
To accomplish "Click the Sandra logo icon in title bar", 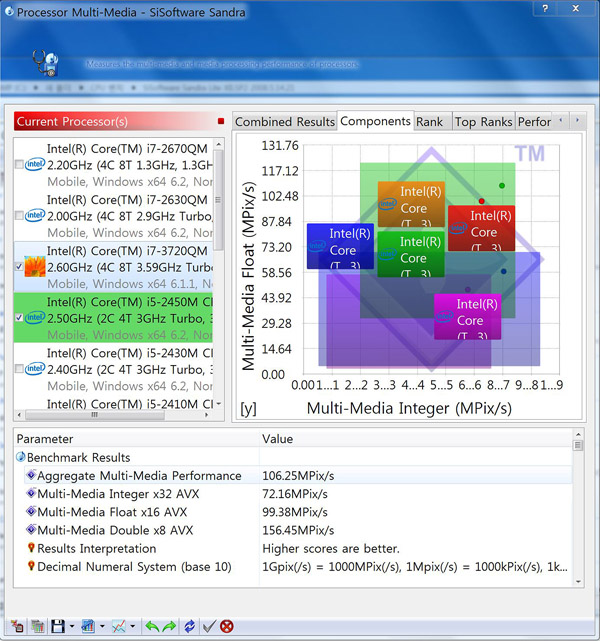I will (x=9, y=11).
